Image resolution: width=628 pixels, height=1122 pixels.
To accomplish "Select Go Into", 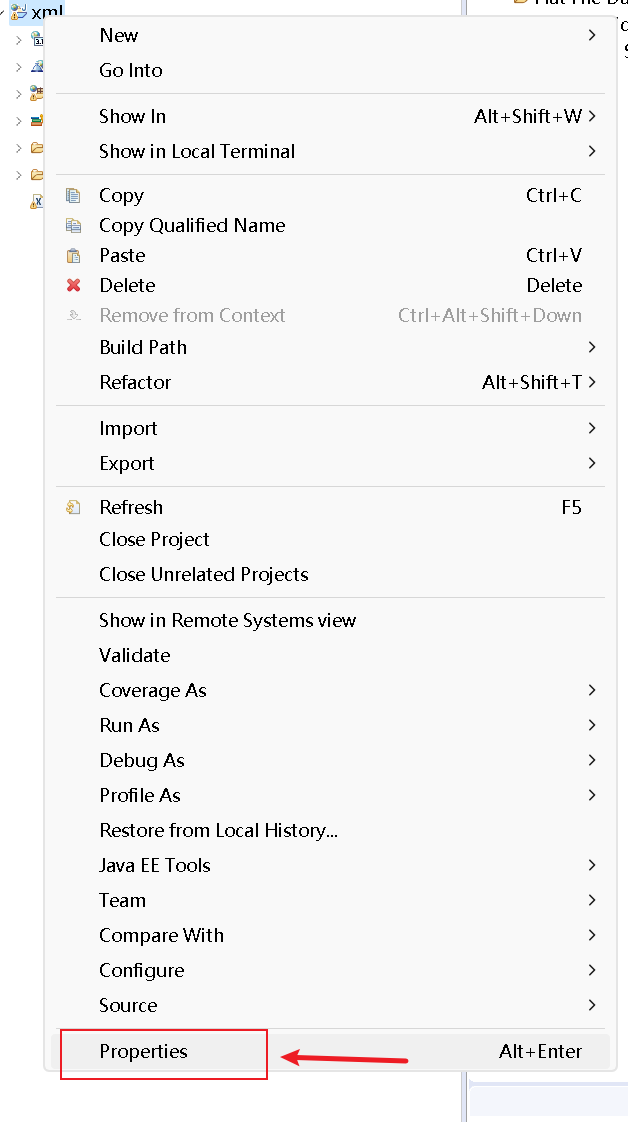I will 130,71.
